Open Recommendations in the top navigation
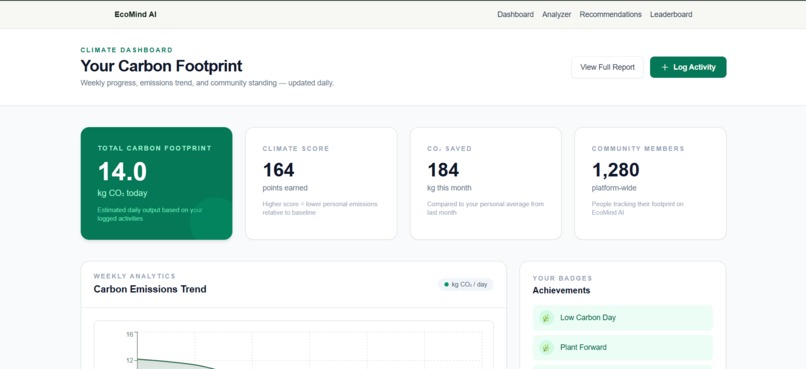This screenshot has width=806, height=369. click(610, 14)
